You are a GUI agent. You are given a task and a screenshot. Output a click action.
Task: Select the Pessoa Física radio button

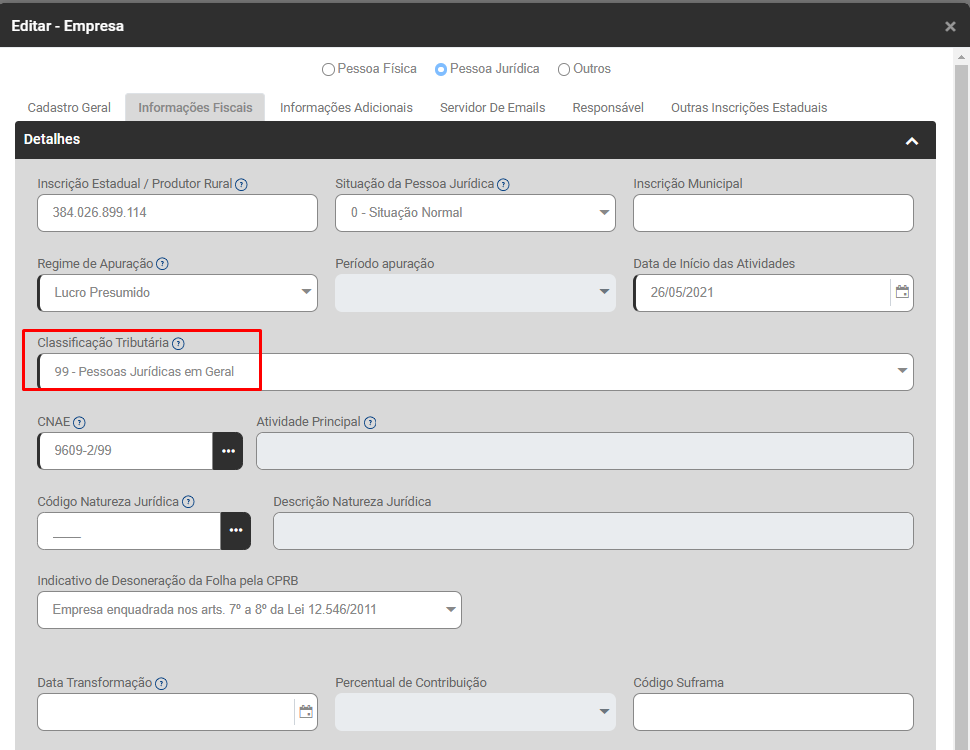328,70
